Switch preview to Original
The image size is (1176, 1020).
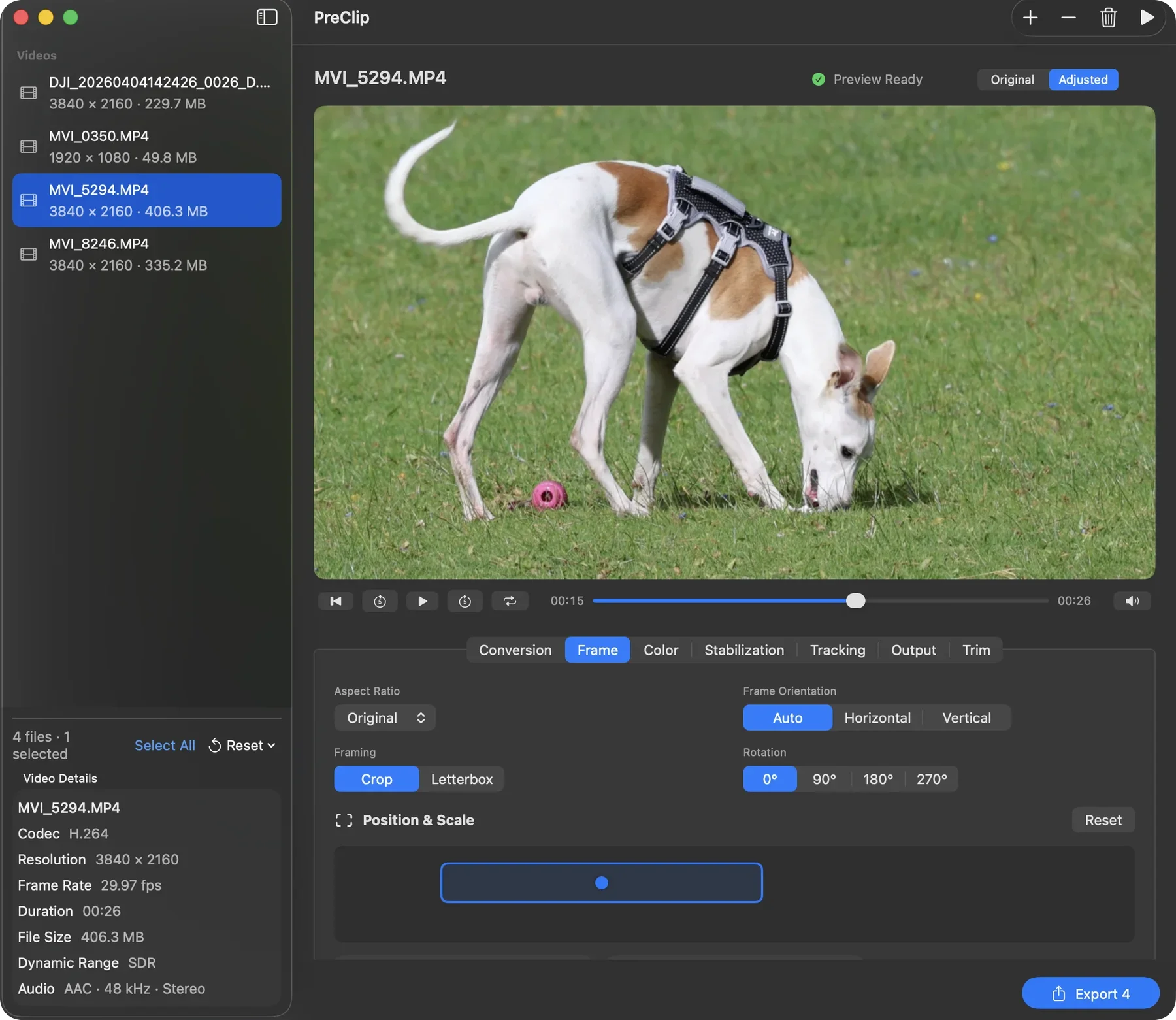[x=1012, y=79]
